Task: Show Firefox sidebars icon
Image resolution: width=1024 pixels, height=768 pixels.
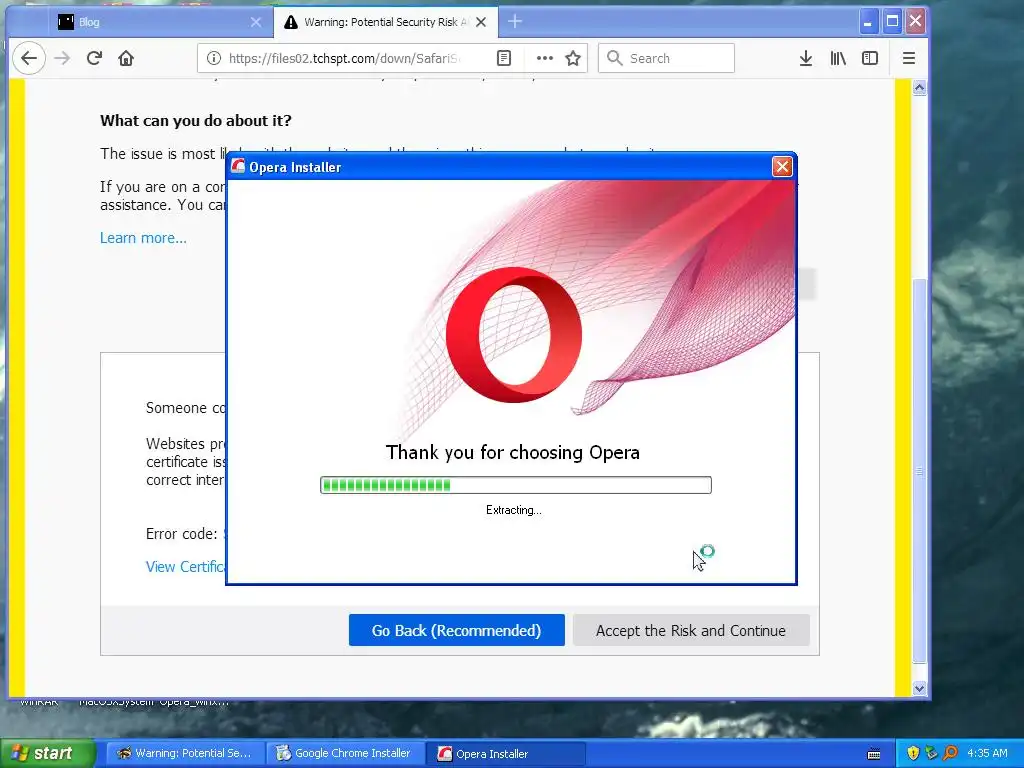Action: tap(870, 58)
